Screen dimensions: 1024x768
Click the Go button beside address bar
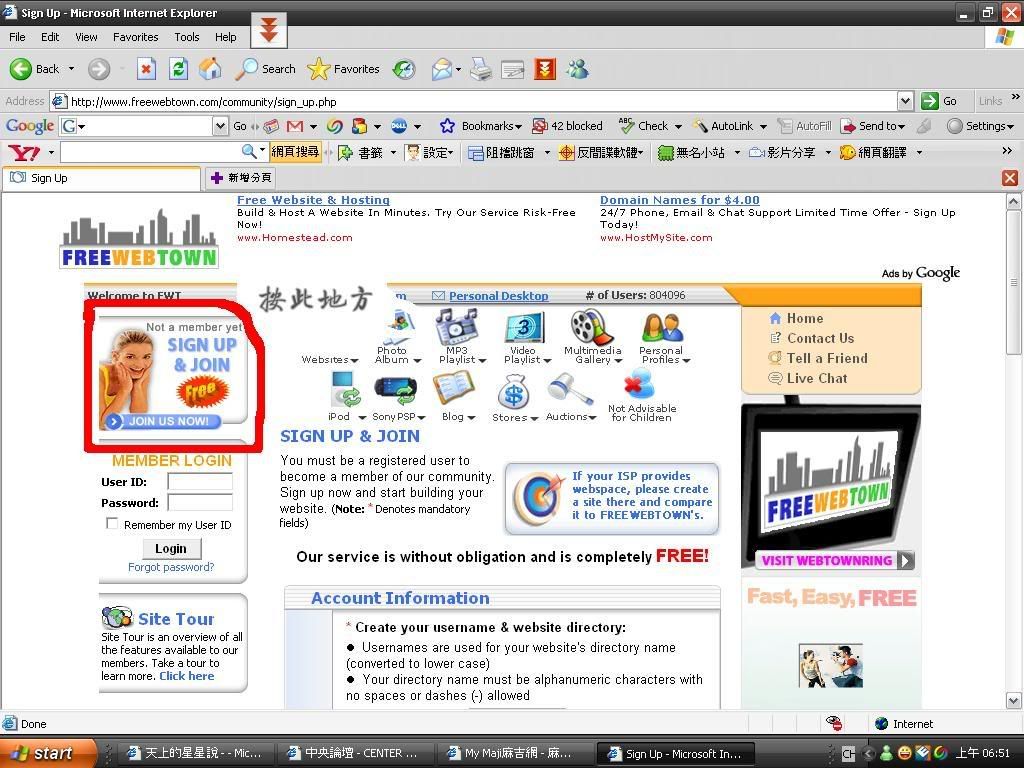pos(939,101)
